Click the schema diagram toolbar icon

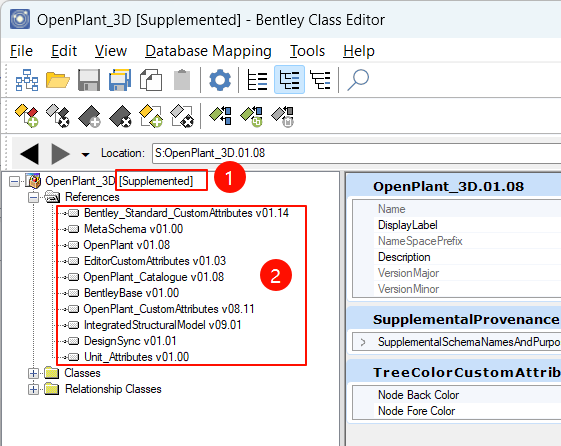tap(27, 80)
